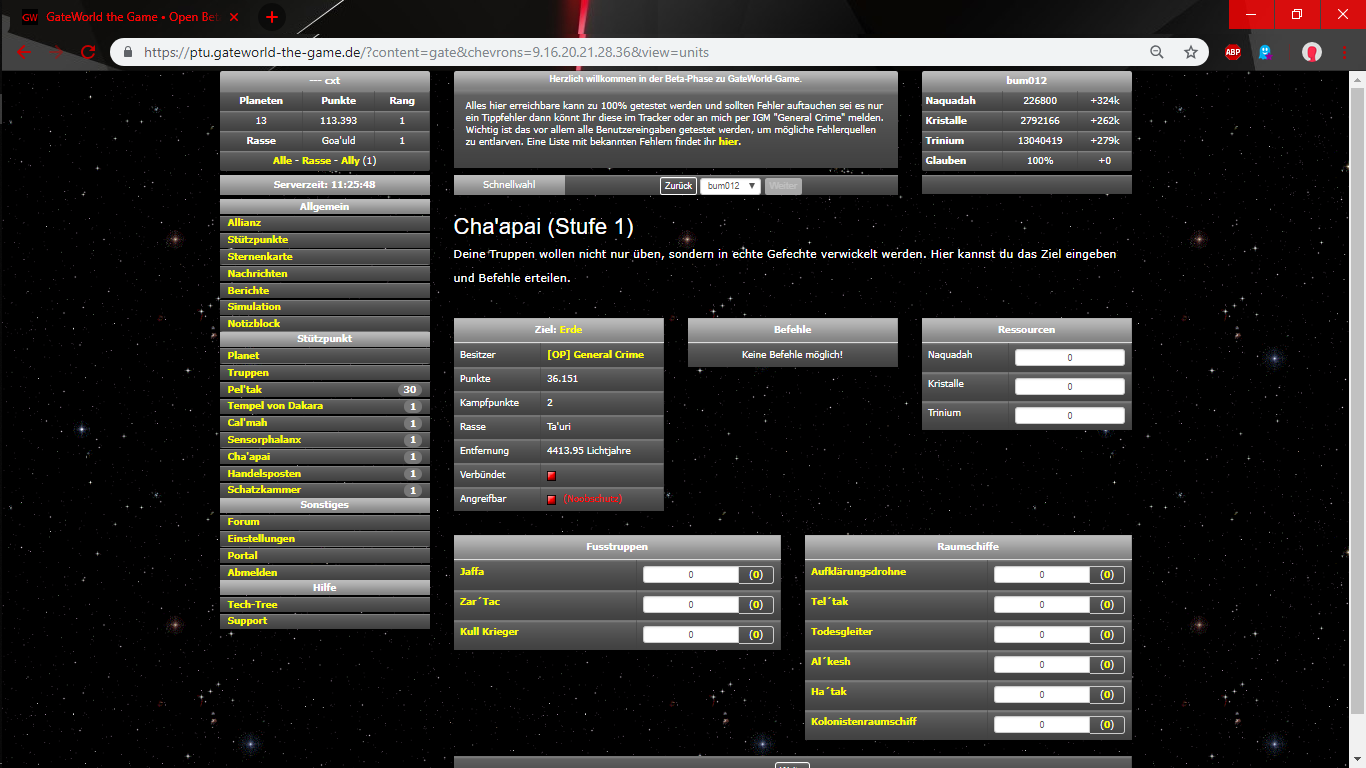1366x768 pixels.
Task: Open the bum012 planet dropdown
Action: pyautogui.click(x=730, y=186)
